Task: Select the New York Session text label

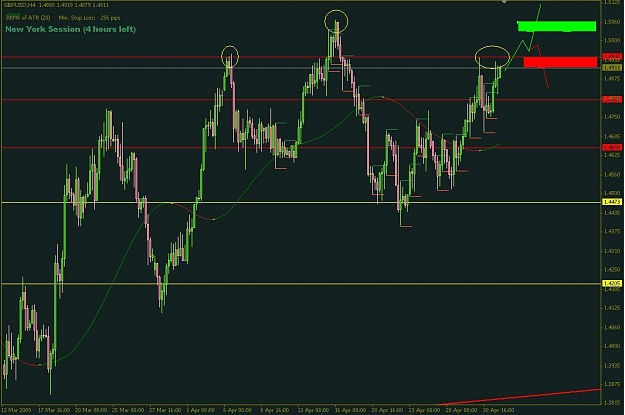Action: click(x=71, y=29)
